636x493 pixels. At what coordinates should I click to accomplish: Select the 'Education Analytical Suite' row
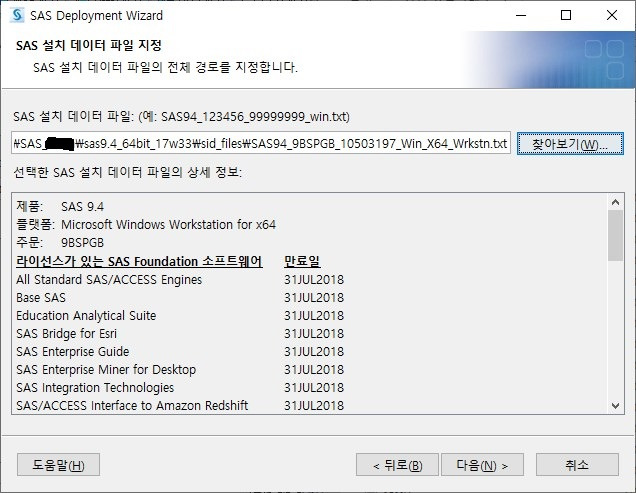click(x=180, y=315)
